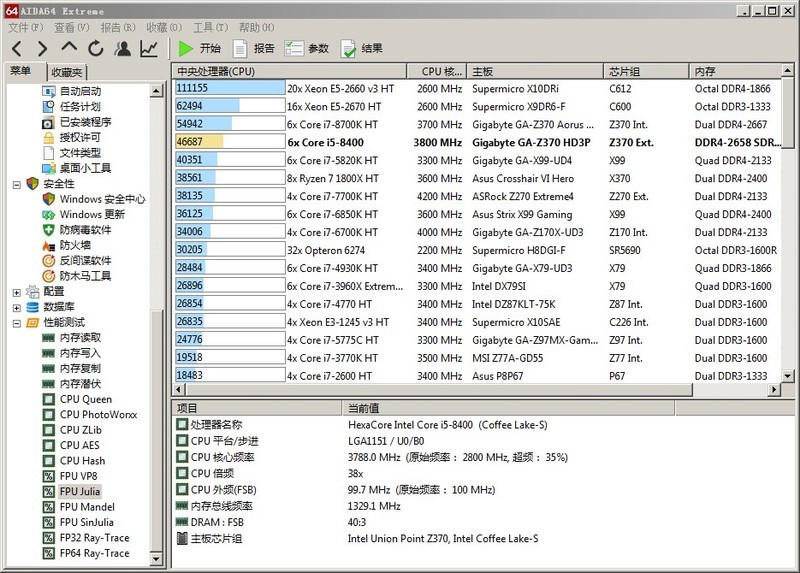Sort by 主板 column header
This screenshot has height=573, width=800.
coord(535,71)
